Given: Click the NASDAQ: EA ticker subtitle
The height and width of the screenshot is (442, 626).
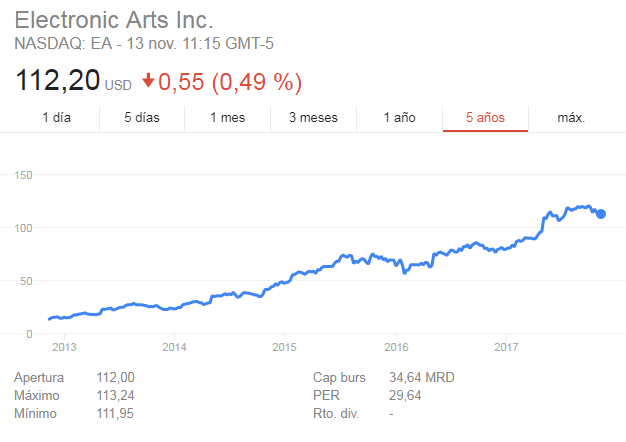Looking at the screenshot, I should (x=144, y=44).
